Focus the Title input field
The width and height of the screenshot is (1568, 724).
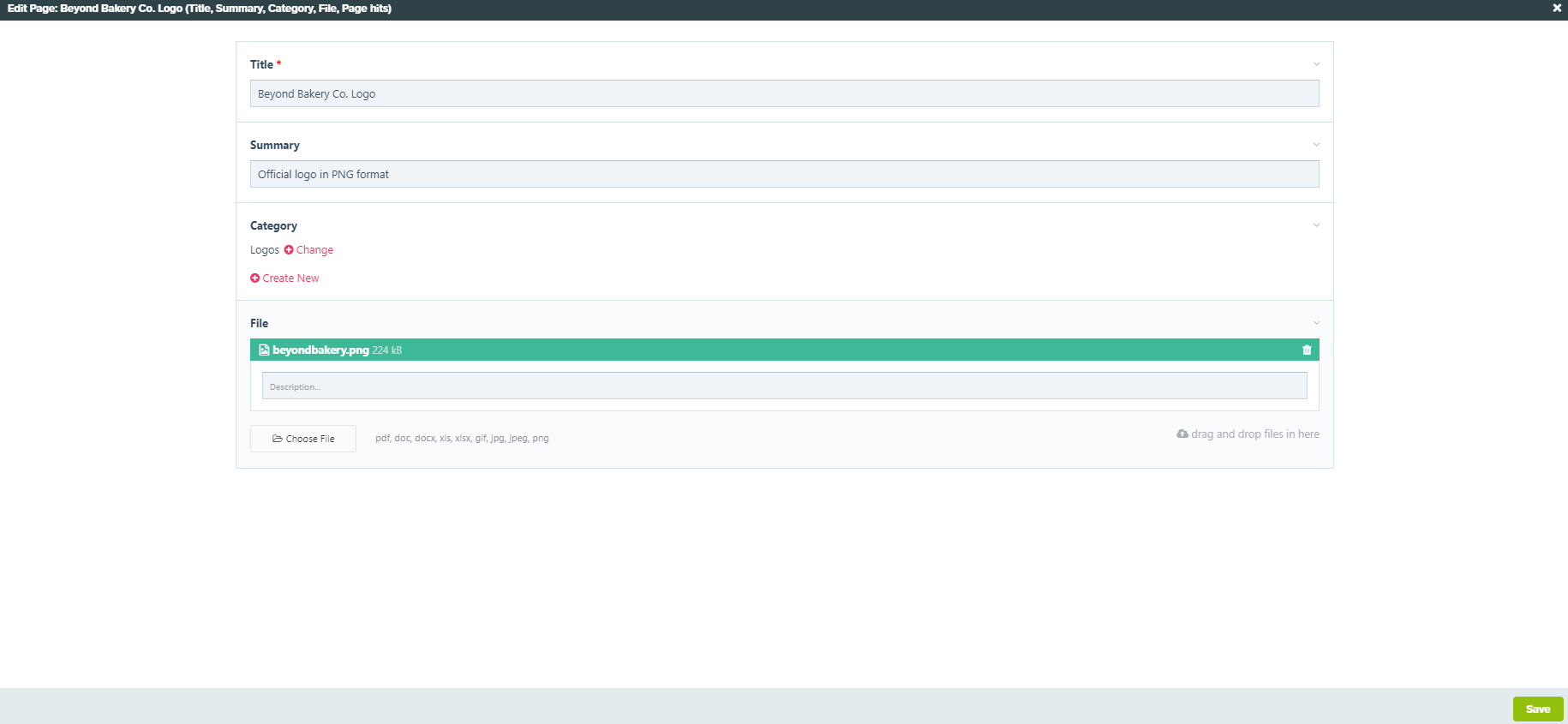point(784,93)
